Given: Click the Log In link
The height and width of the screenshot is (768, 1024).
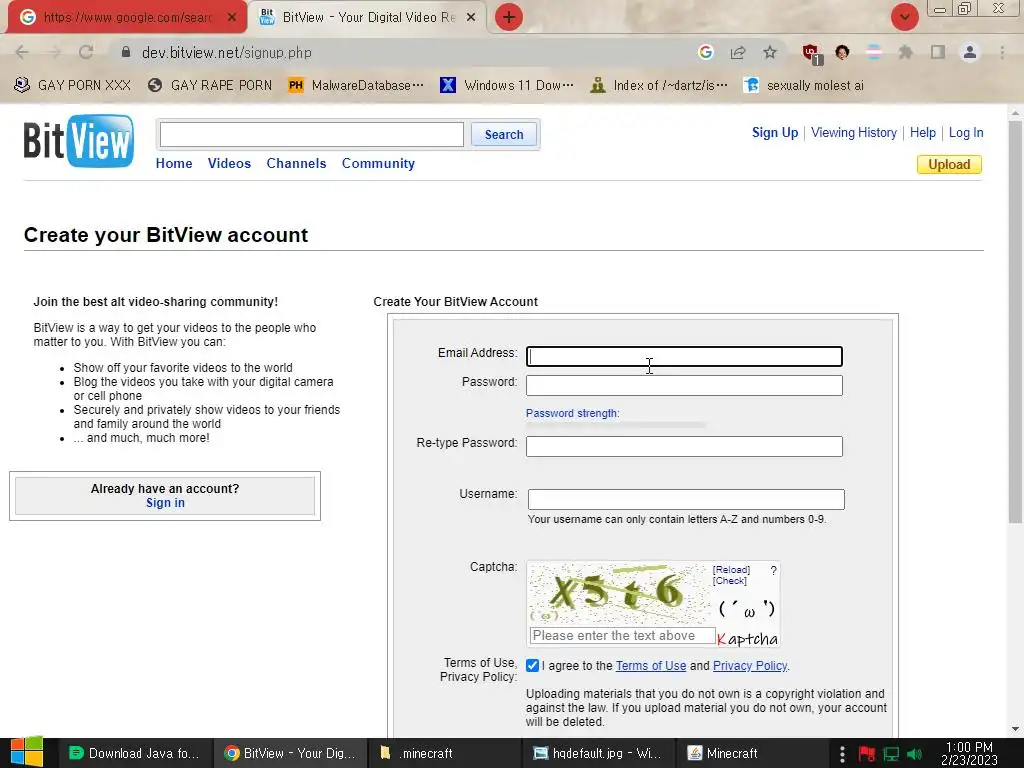Looking at the screenshot, I should point(966,133).
